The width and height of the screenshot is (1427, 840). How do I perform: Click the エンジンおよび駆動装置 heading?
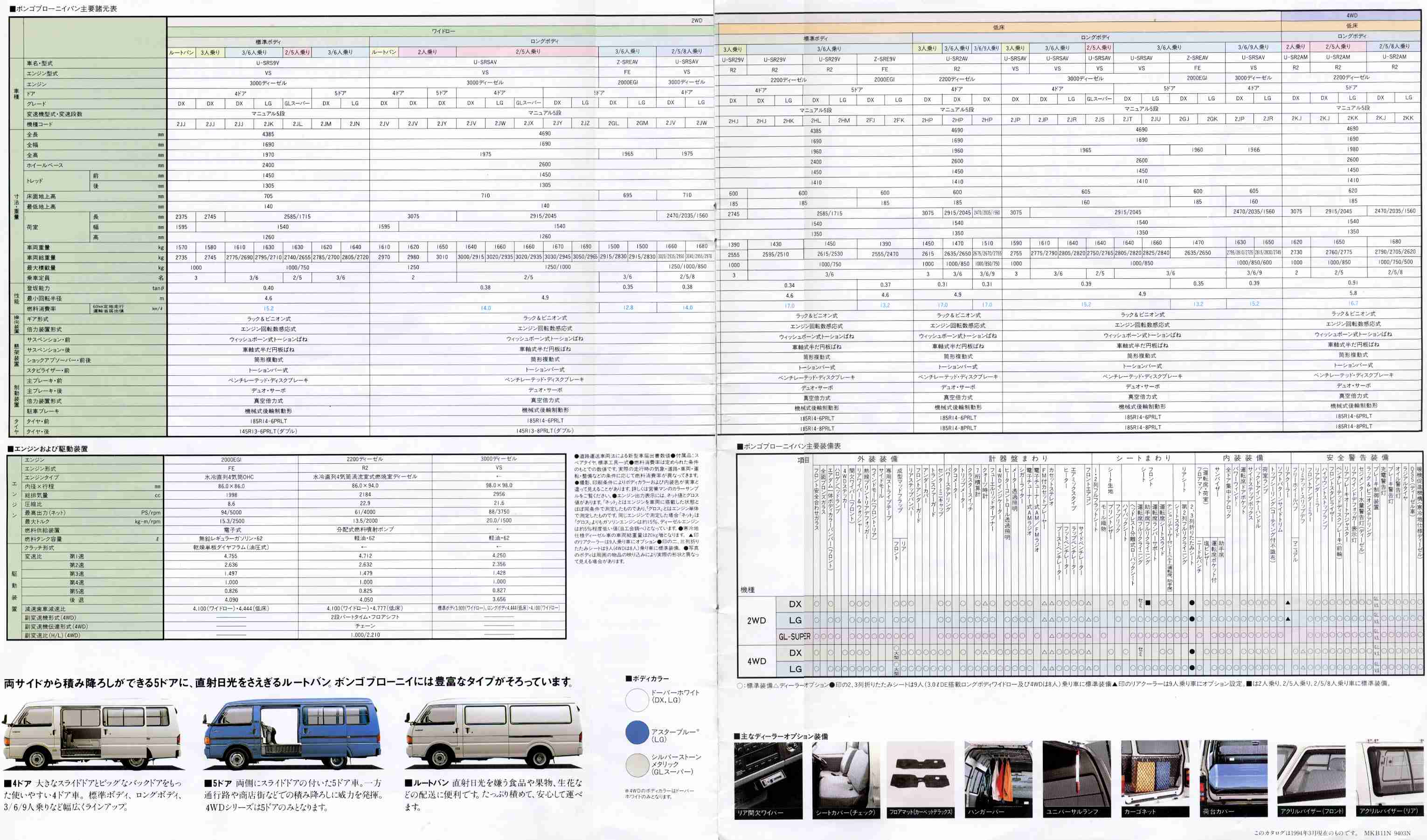48,449
